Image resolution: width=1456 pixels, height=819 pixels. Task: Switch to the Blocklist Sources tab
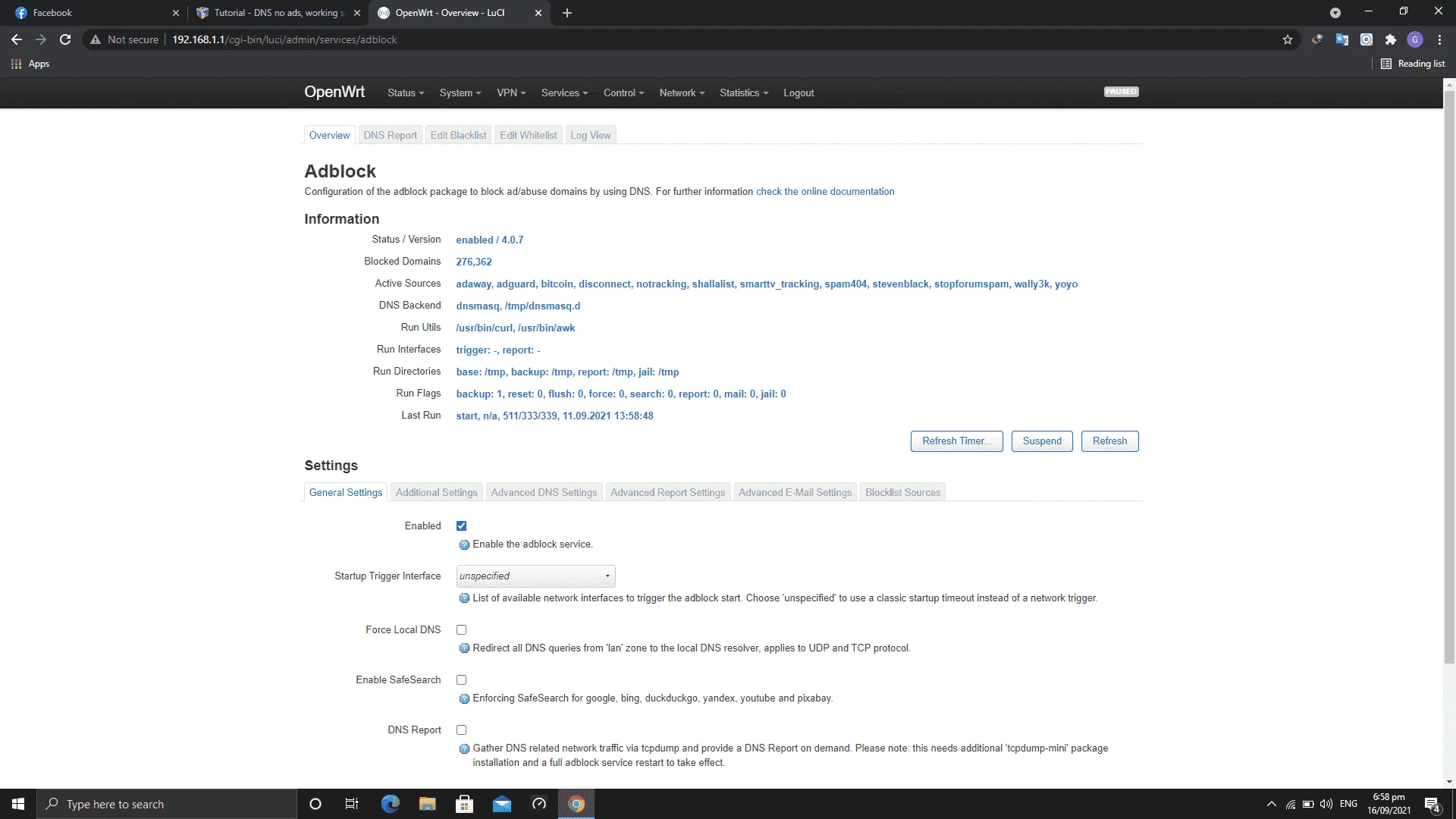click(903, 492)
